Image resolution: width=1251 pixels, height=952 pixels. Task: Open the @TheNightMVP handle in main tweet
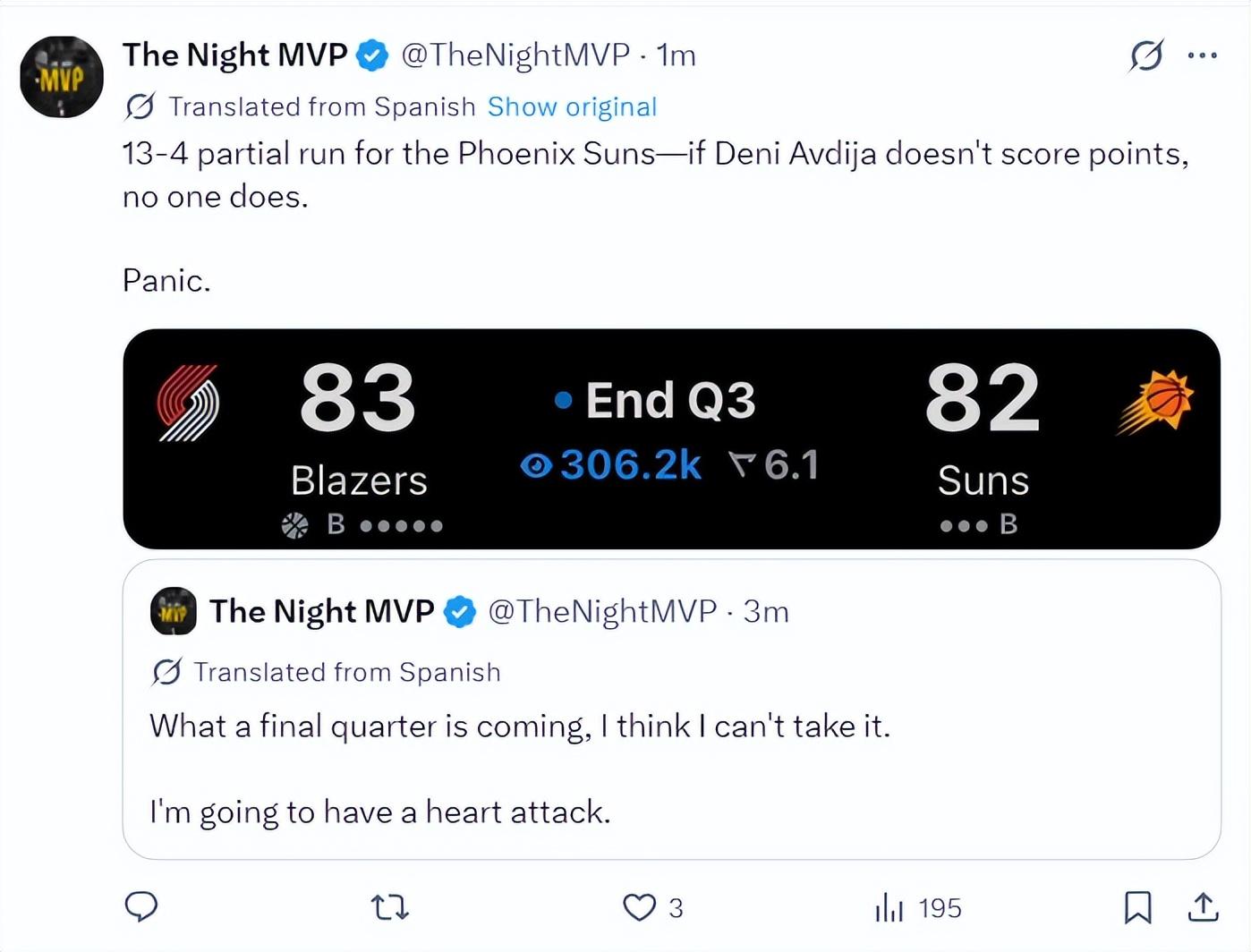coord(515,55)
